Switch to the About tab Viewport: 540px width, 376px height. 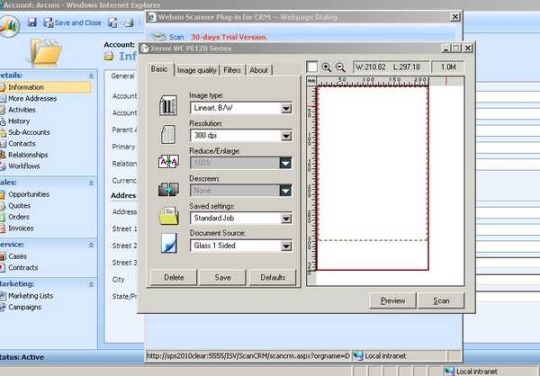click(259, 70)
